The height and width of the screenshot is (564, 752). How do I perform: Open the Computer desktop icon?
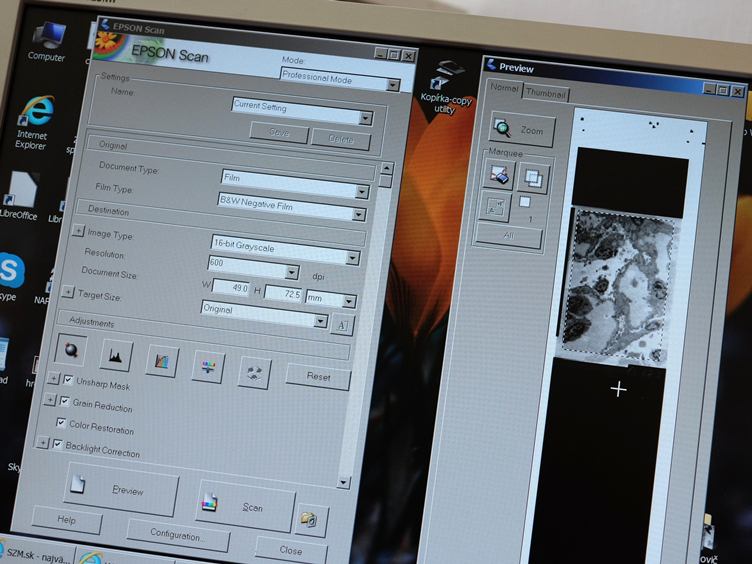[x=47, y=42]
